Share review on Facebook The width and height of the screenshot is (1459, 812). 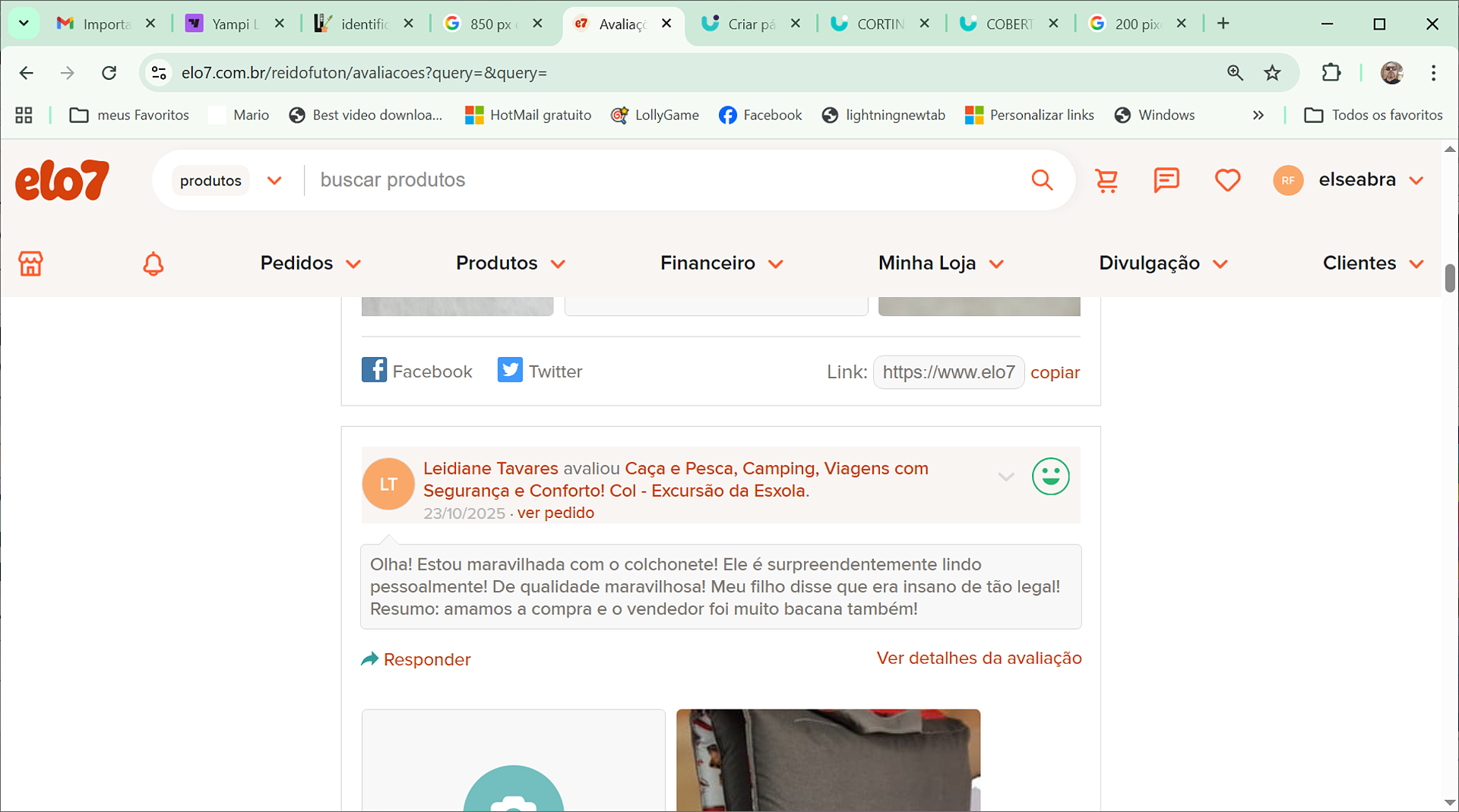tap(417, 371)
